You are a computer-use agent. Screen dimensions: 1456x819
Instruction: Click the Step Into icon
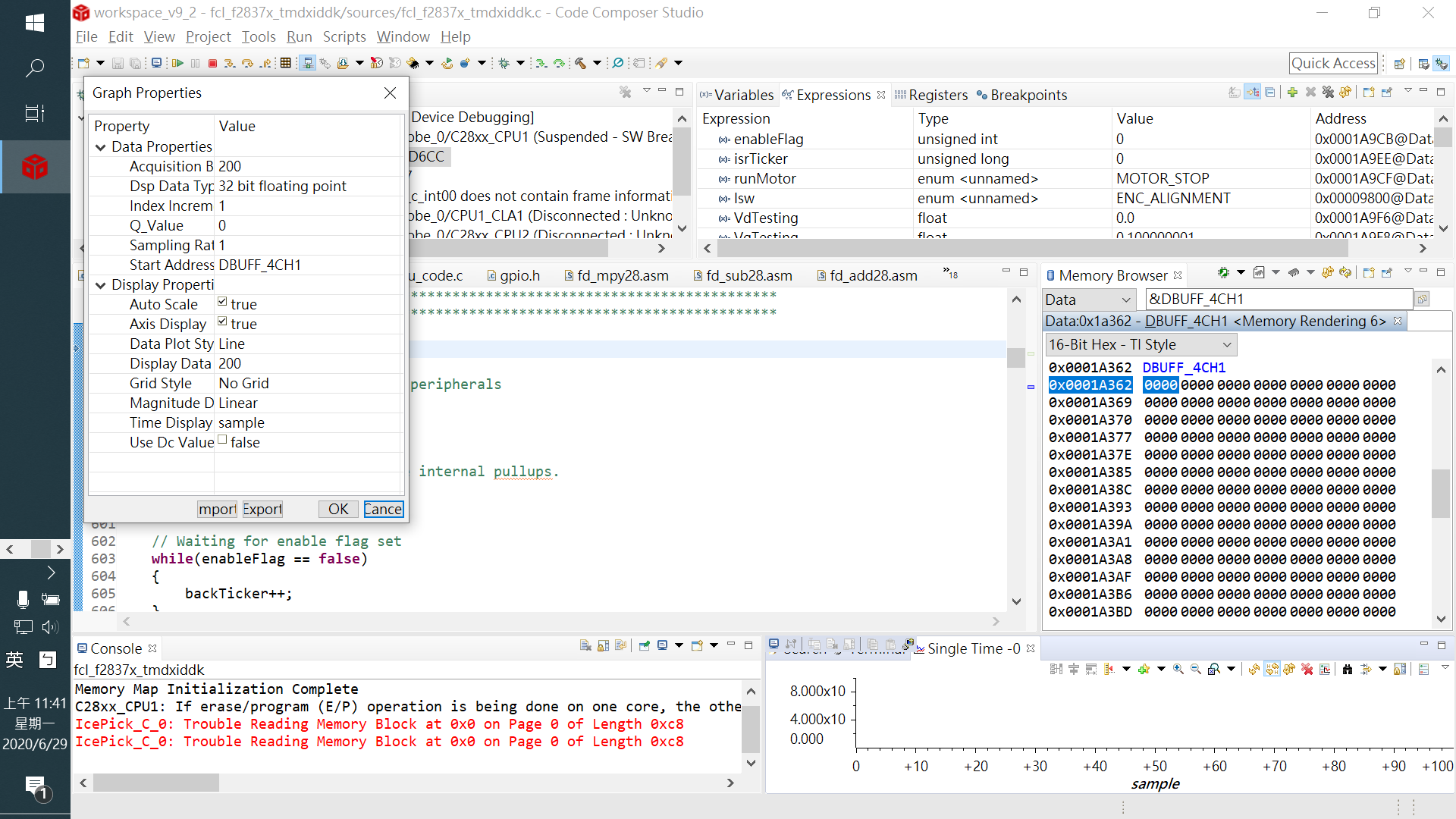pos(230,63)
